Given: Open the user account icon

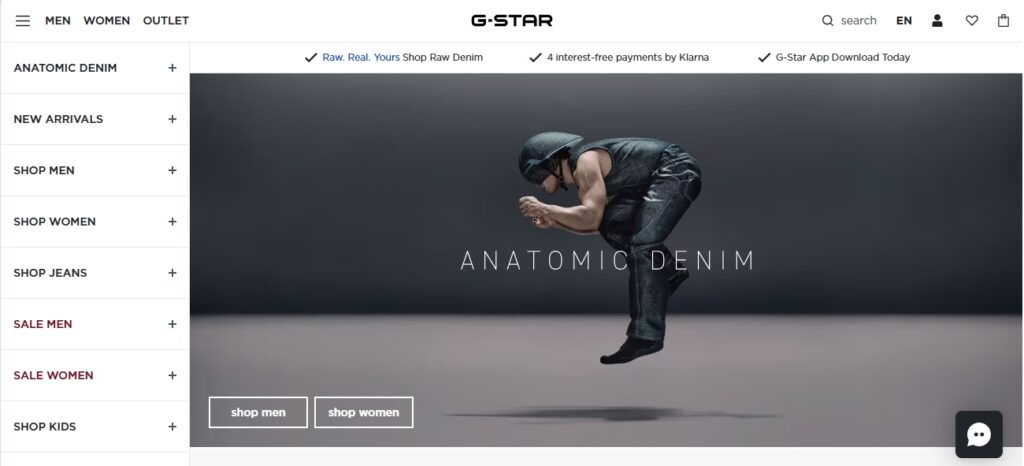Looking at the screenshot, I should click(x=937, y=21).
